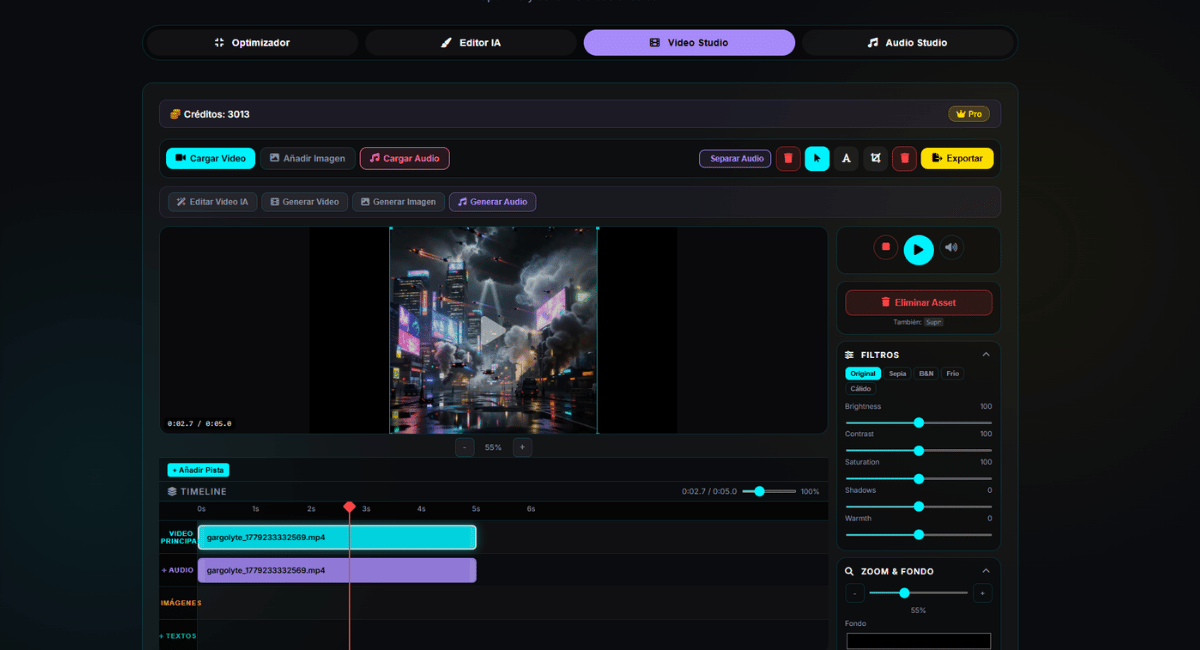
Task: Select the cursor pointer tool
Action: pos(817,158)
